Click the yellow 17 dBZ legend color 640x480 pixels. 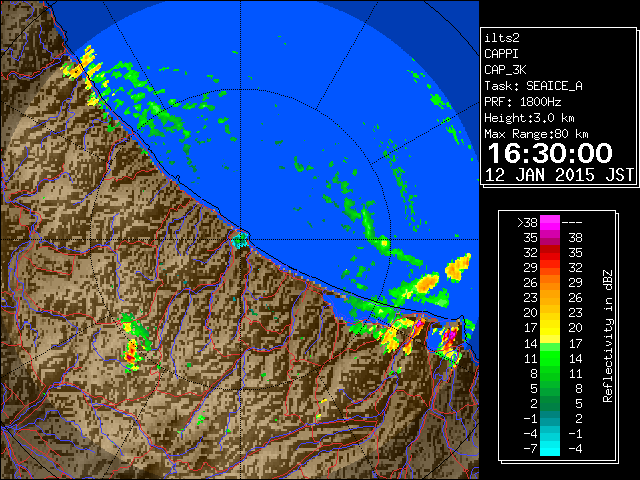click(550, 328)
